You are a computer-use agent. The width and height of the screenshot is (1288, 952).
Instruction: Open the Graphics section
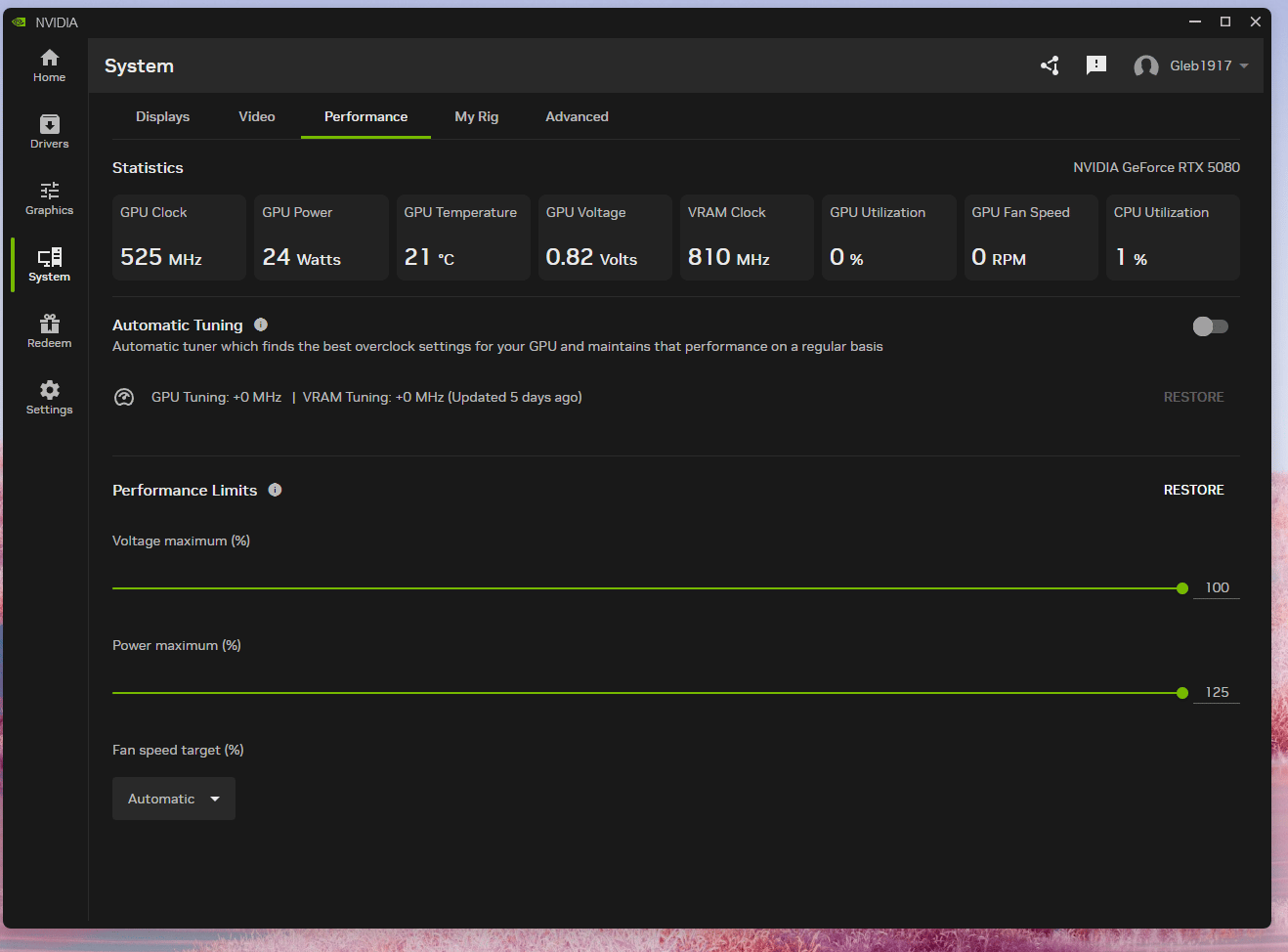tap(49, 198)
